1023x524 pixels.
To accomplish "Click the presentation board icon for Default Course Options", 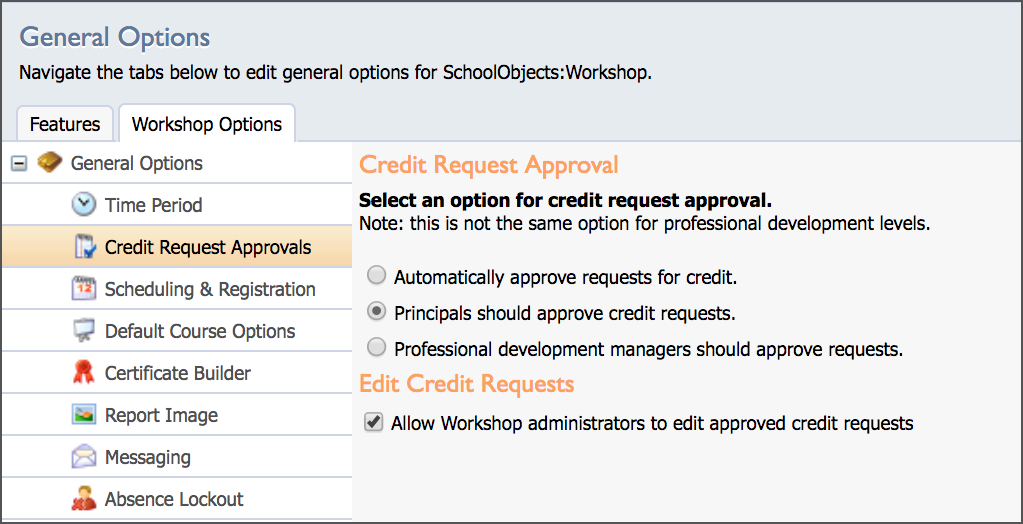I will coord(84,331).
